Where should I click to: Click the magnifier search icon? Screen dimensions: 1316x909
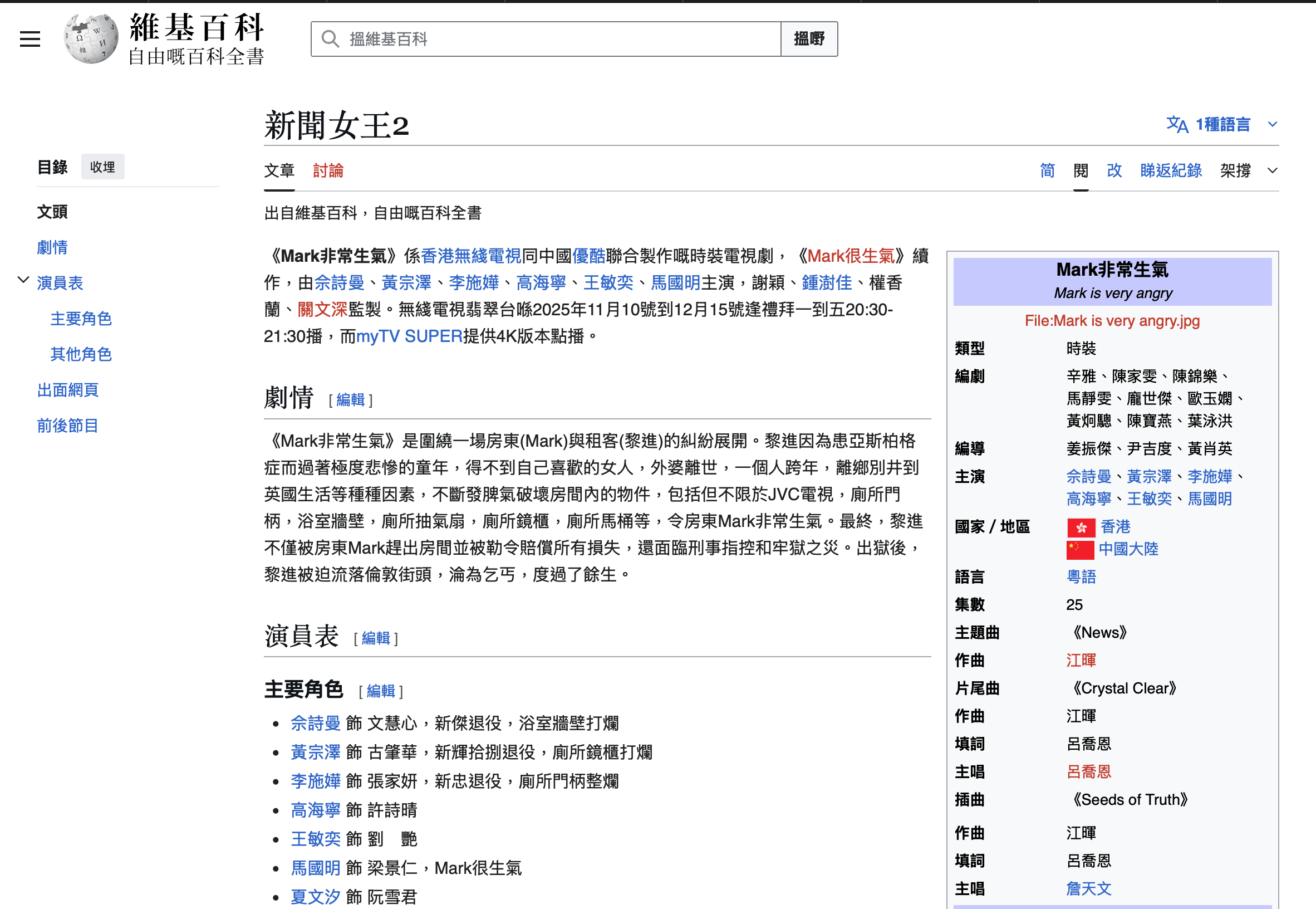pyautogui.click(x=330, y=39)
